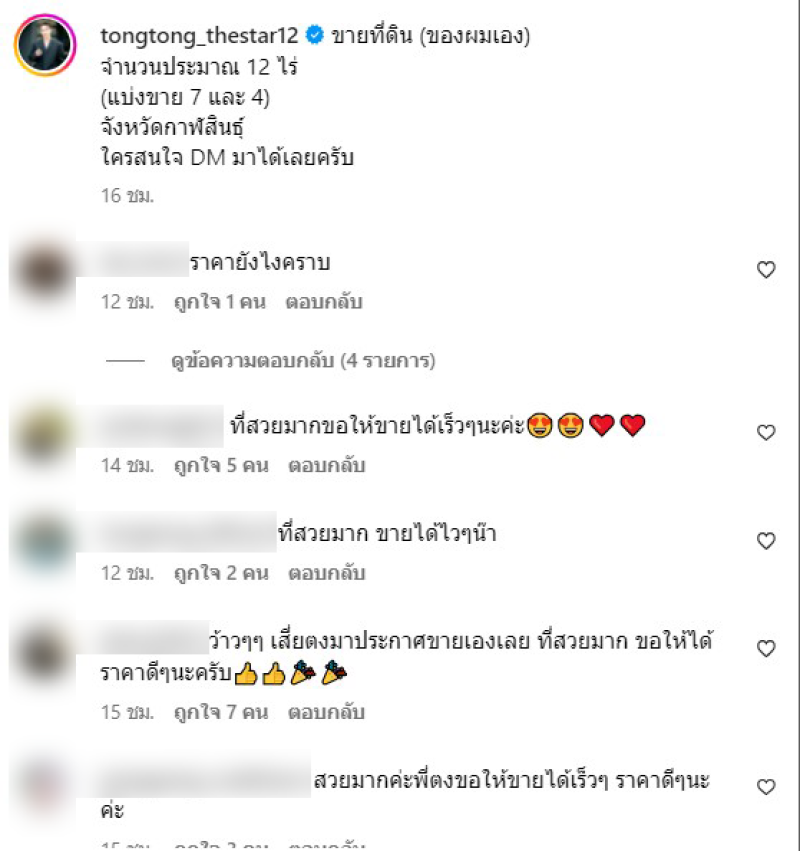Expand view replies (4 รายการ)
Image resolution: width=800 pixels, height=851 pixels.
pyautogui.click(x=303, y=361)
